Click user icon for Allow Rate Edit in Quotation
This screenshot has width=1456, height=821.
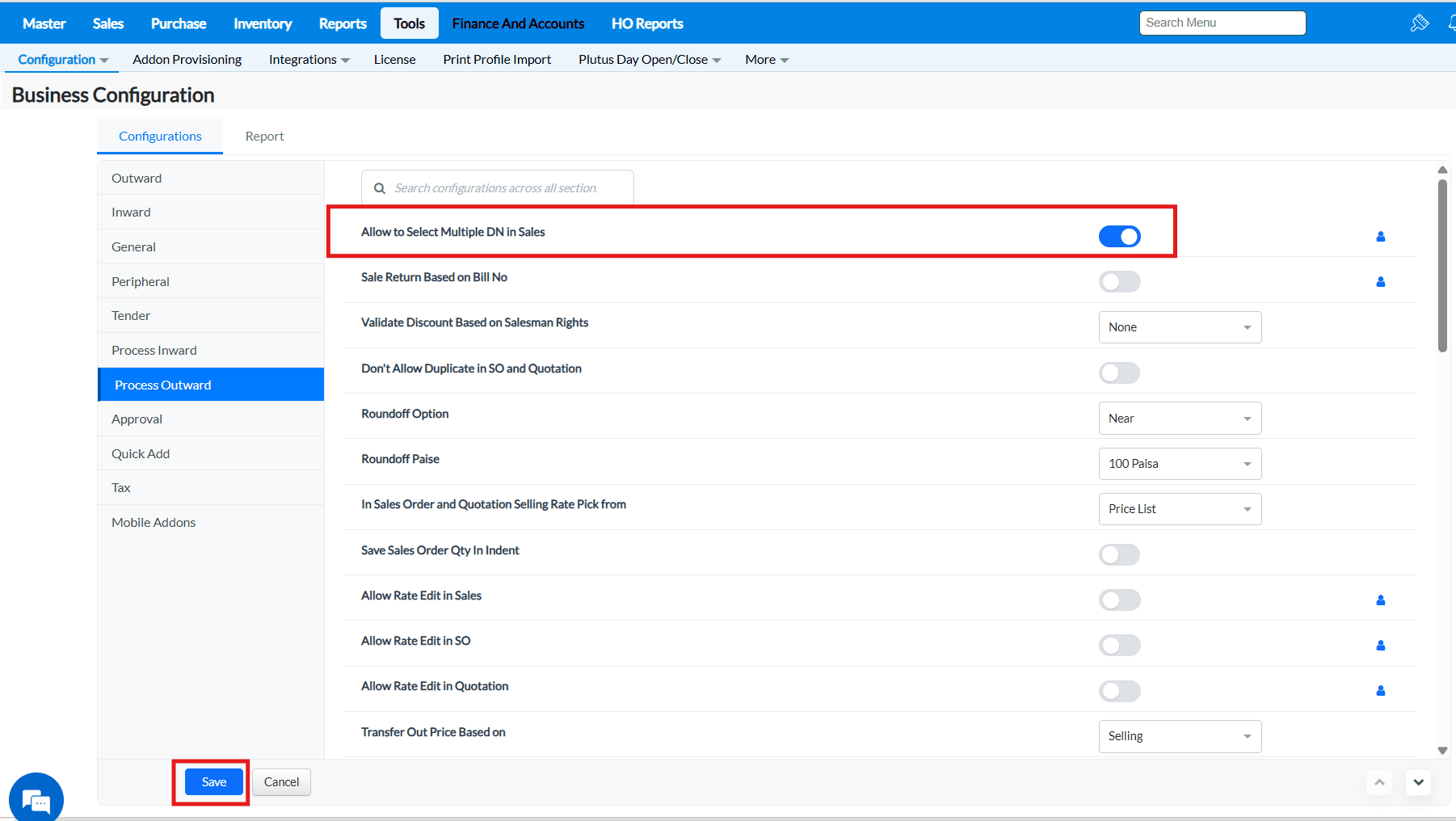click(1380, 691)
